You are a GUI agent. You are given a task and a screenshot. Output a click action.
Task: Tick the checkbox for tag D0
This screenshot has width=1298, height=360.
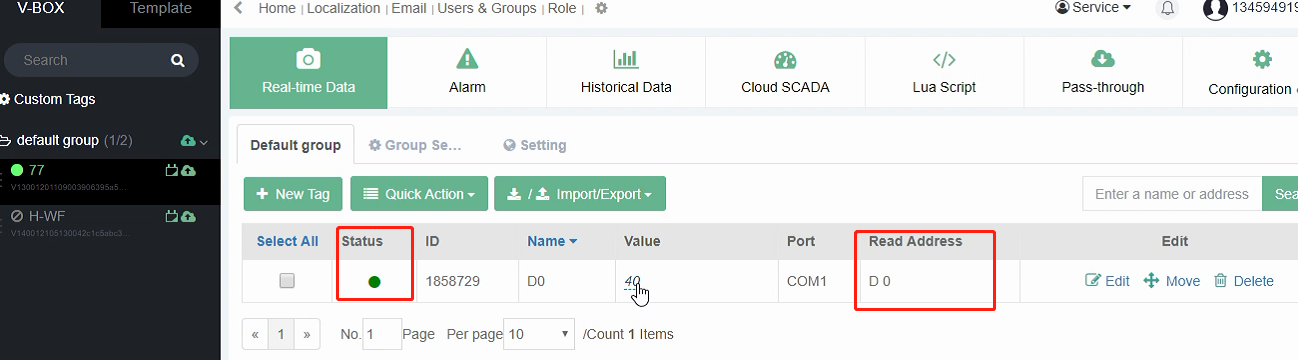pyautogui.click(x=287, y=281)
